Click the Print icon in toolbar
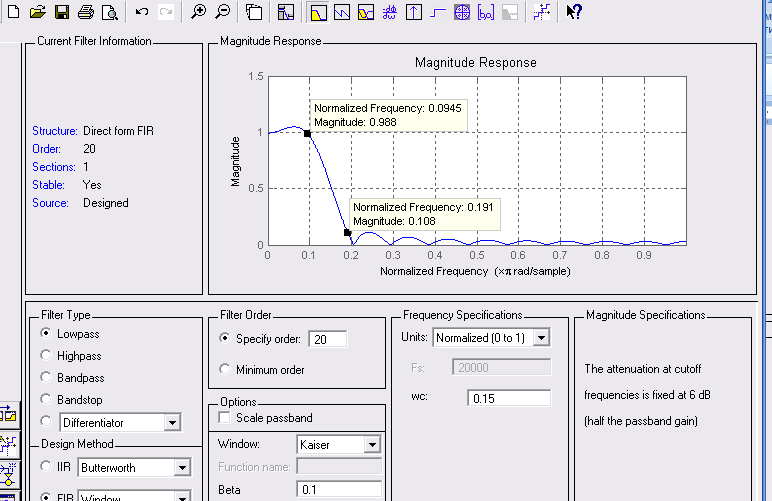 pos(86,12)
